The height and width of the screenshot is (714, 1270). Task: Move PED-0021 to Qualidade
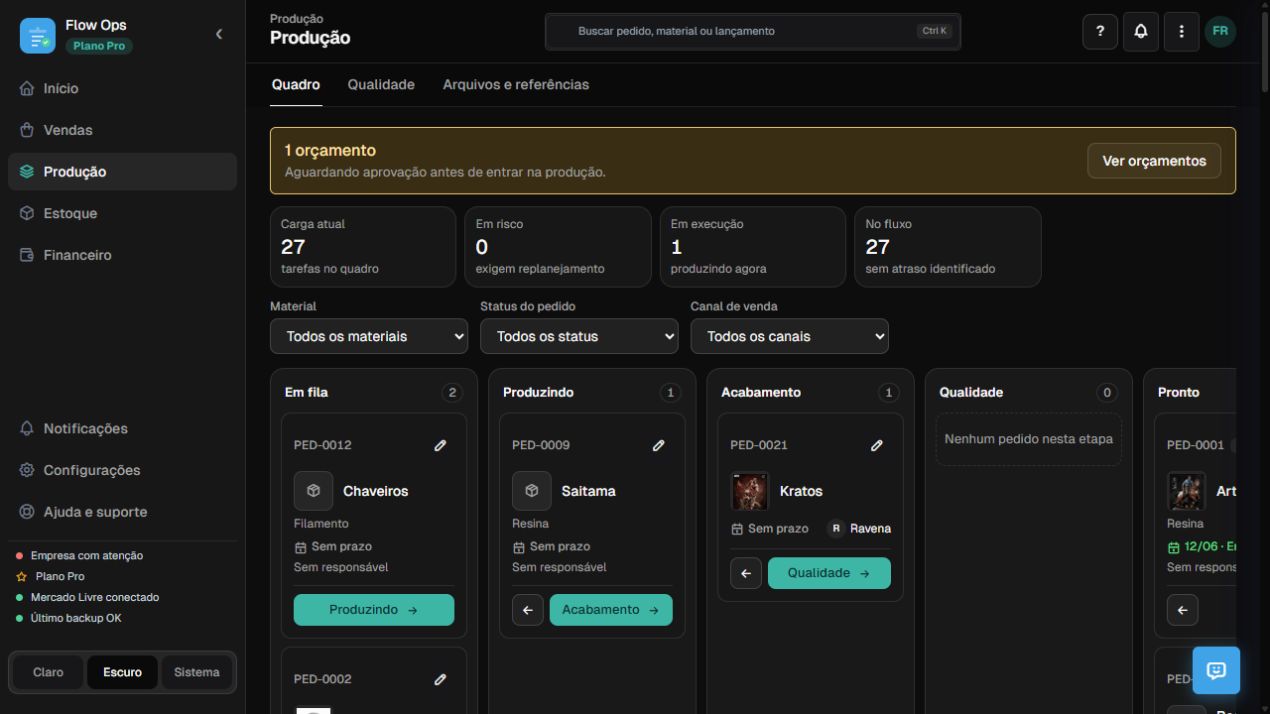[829, 573]
